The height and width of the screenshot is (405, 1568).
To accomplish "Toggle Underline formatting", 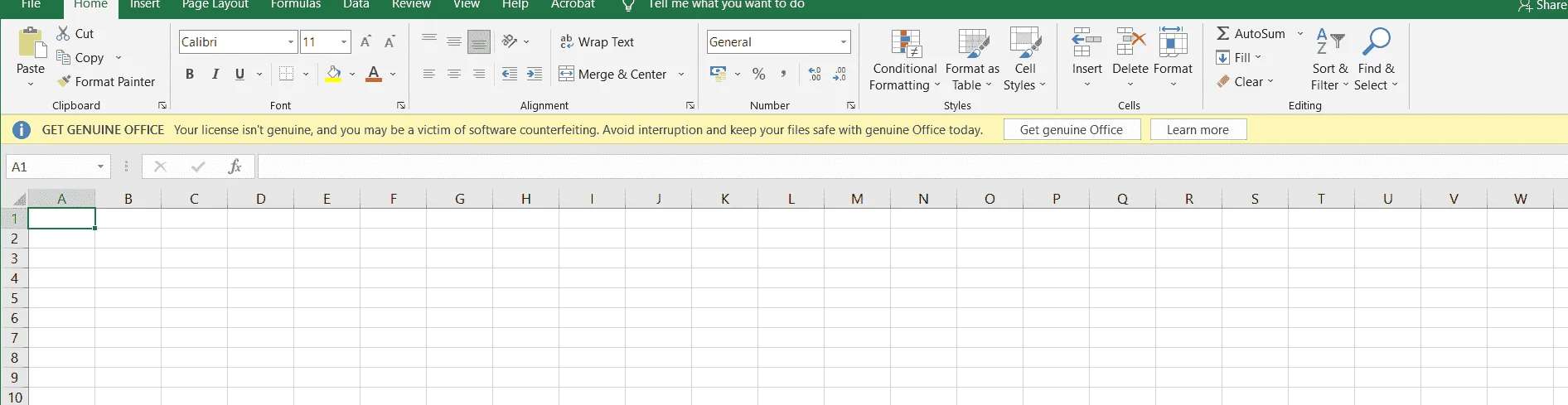I will pyautogui.click(x=240, y=74).
